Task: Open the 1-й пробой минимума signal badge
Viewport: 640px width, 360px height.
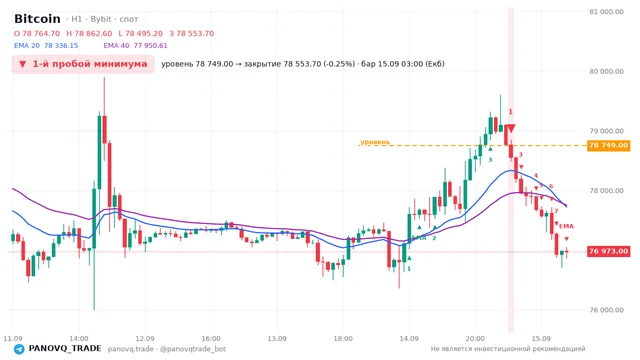Action: click(x=83, y=64)
